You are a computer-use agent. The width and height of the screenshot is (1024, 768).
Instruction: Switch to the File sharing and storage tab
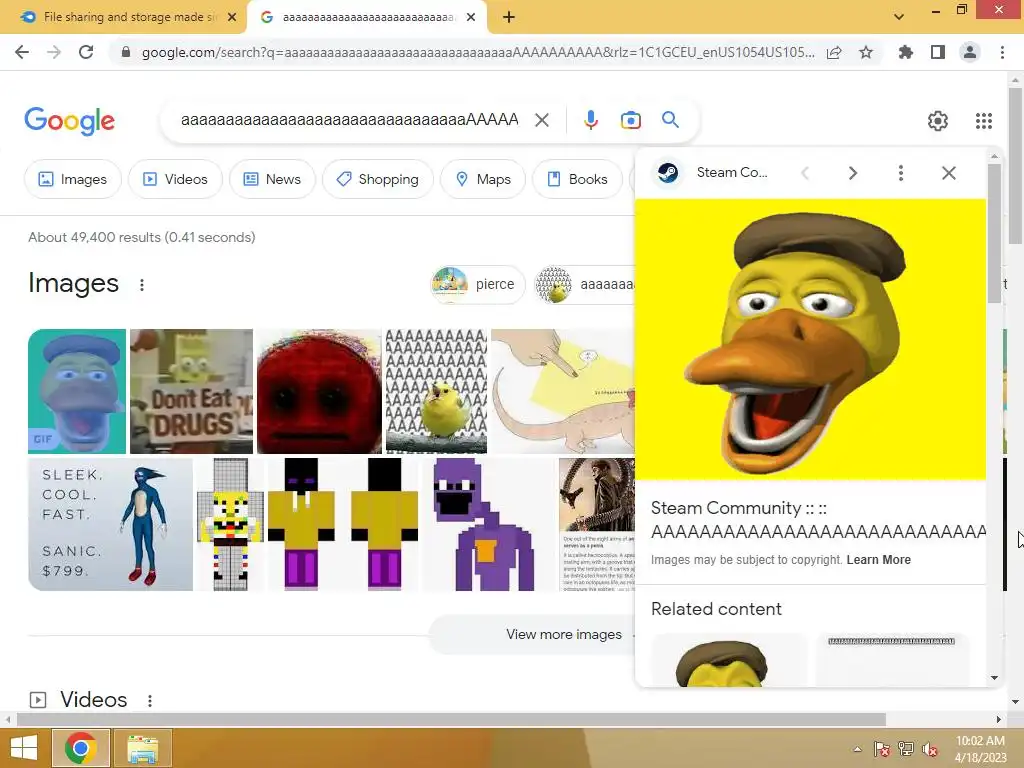click(x=123, y=17)
